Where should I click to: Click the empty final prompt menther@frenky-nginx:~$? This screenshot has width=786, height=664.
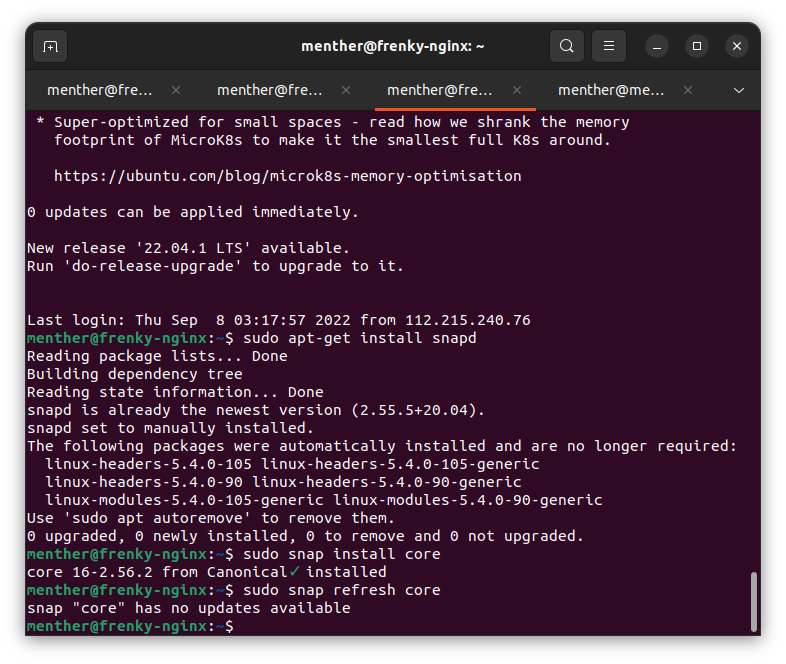coord(130,626)
